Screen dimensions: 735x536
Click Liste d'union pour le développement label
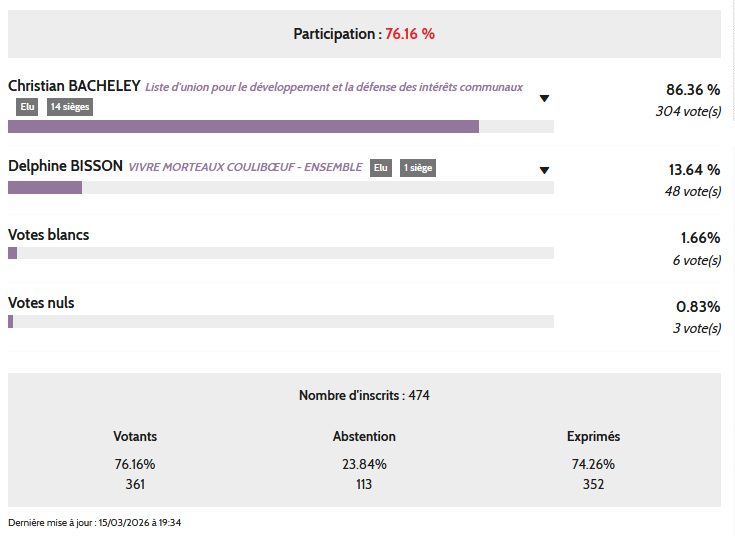pyautogui.click(x=334, y=88)
